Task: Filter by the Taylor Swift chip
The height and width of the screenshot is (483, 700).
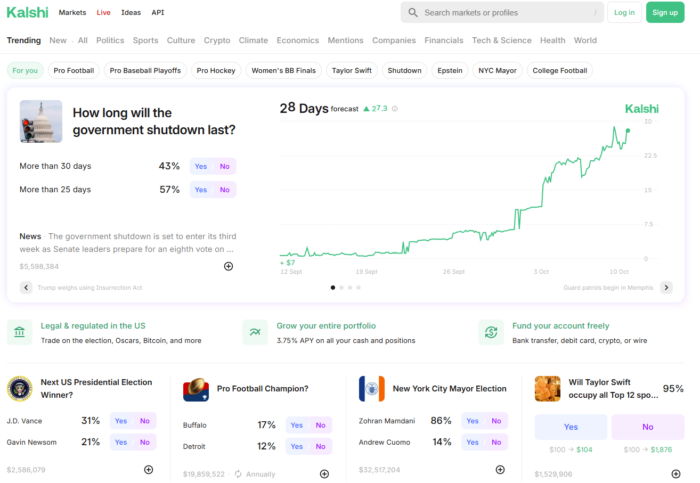Action: (x=351, y=71)
